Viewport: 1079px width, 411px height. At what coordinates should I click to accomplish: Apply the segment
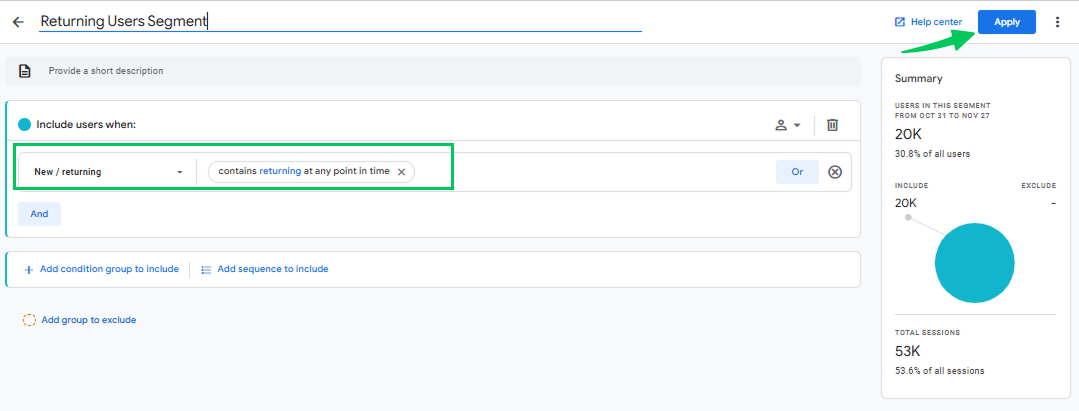1006,22
